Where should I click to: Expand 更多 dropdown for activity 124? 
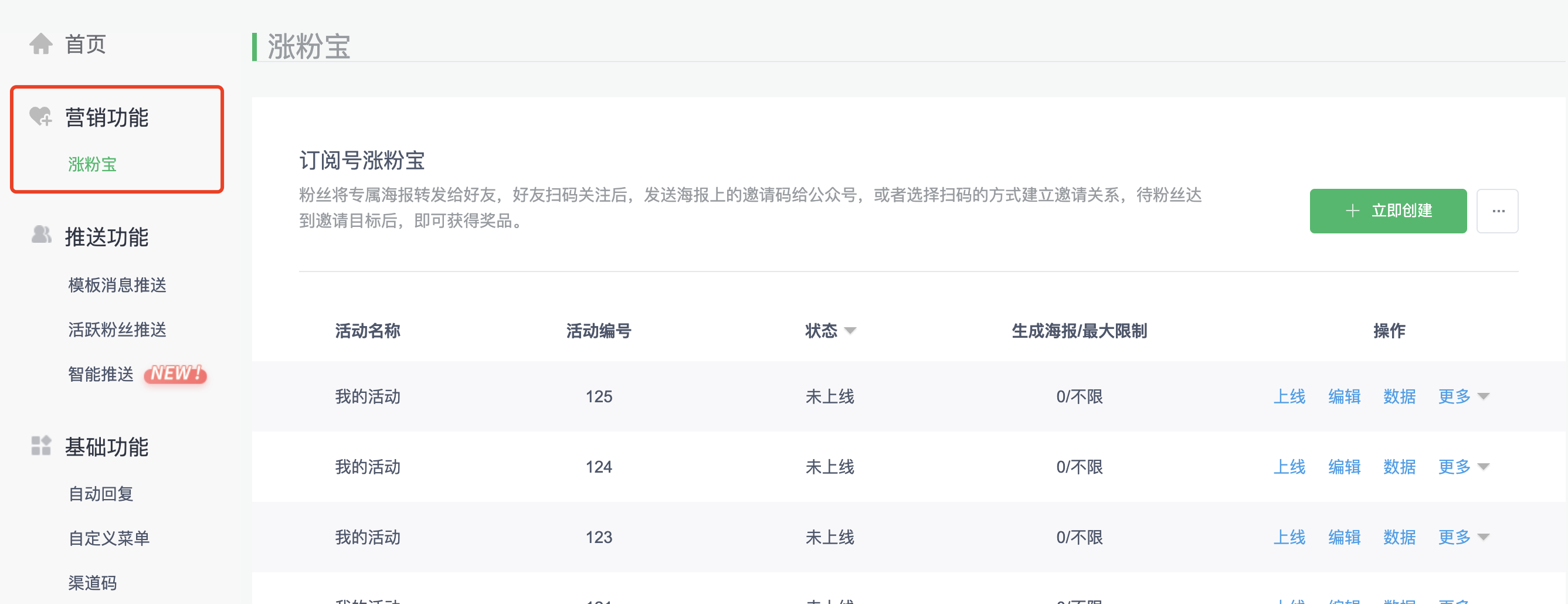click(x=1463, y=467)
